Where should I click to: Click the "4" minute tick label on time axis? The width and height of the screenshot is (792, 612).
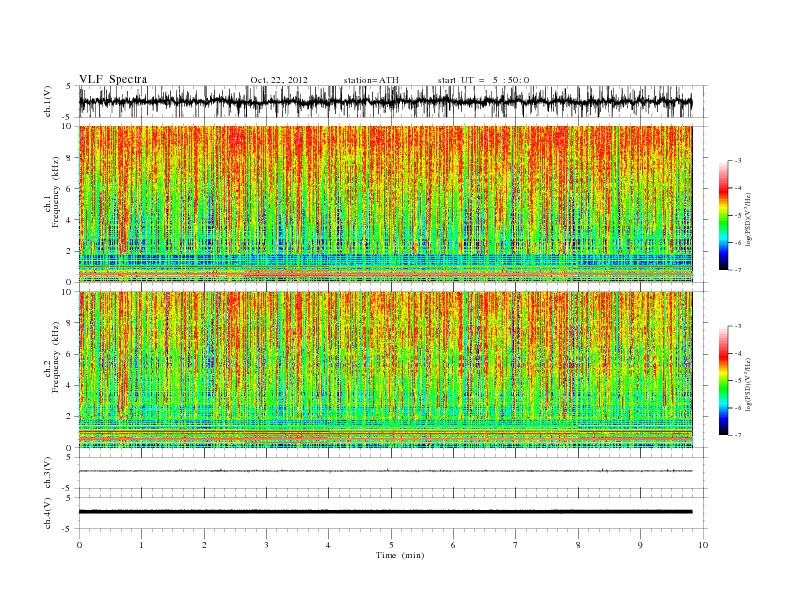click(328, 545)
